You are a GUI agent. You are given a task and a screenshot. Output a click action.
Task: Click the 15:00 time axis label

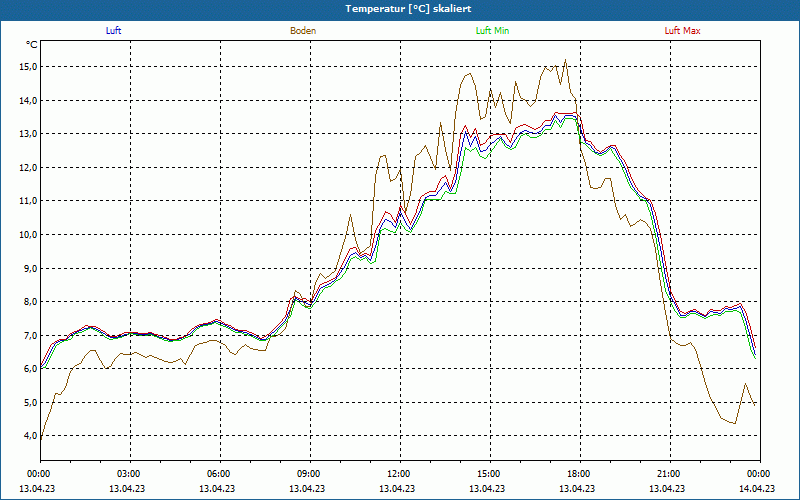click(x=487, y=474)
